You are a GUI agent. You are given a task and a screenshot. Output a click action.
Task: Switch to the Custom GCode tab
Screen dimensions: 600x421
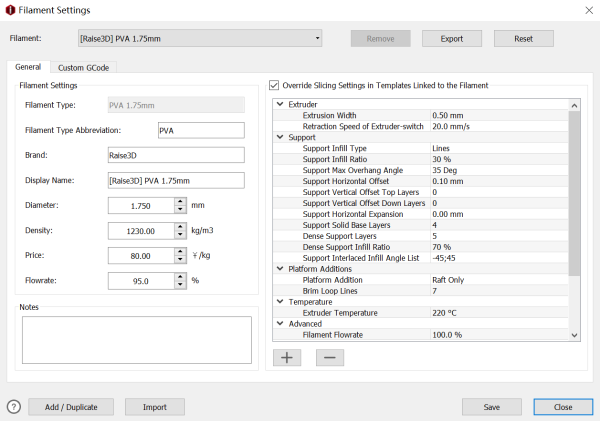(83, 67)
